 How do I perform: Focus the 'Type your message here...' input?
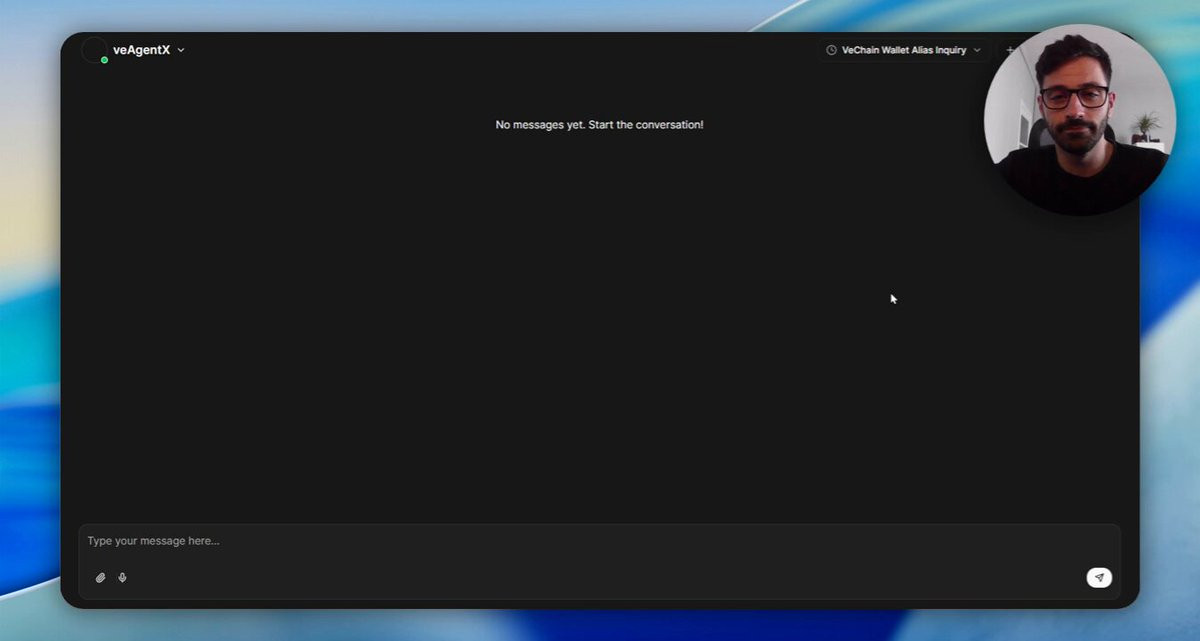click(599, 541)
